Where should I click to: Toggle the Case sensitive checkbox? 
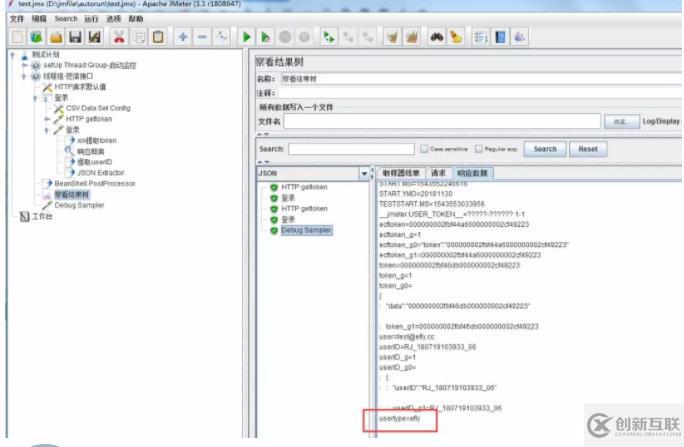pos(424,149)
